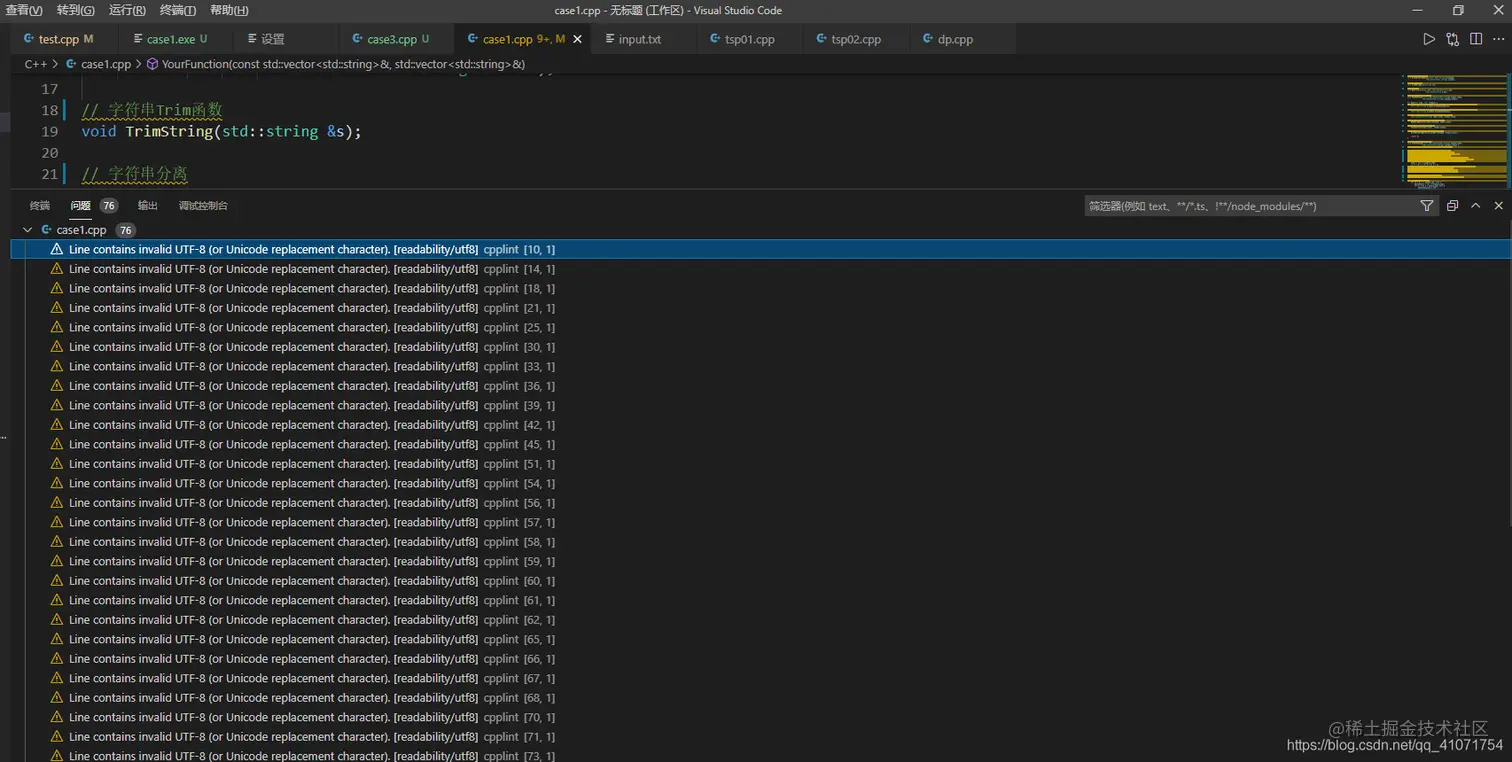The image size is (1512, 762).
Task: Show the 输出 output panel tab
Action: pyautogui.click(x=148, y=206)
